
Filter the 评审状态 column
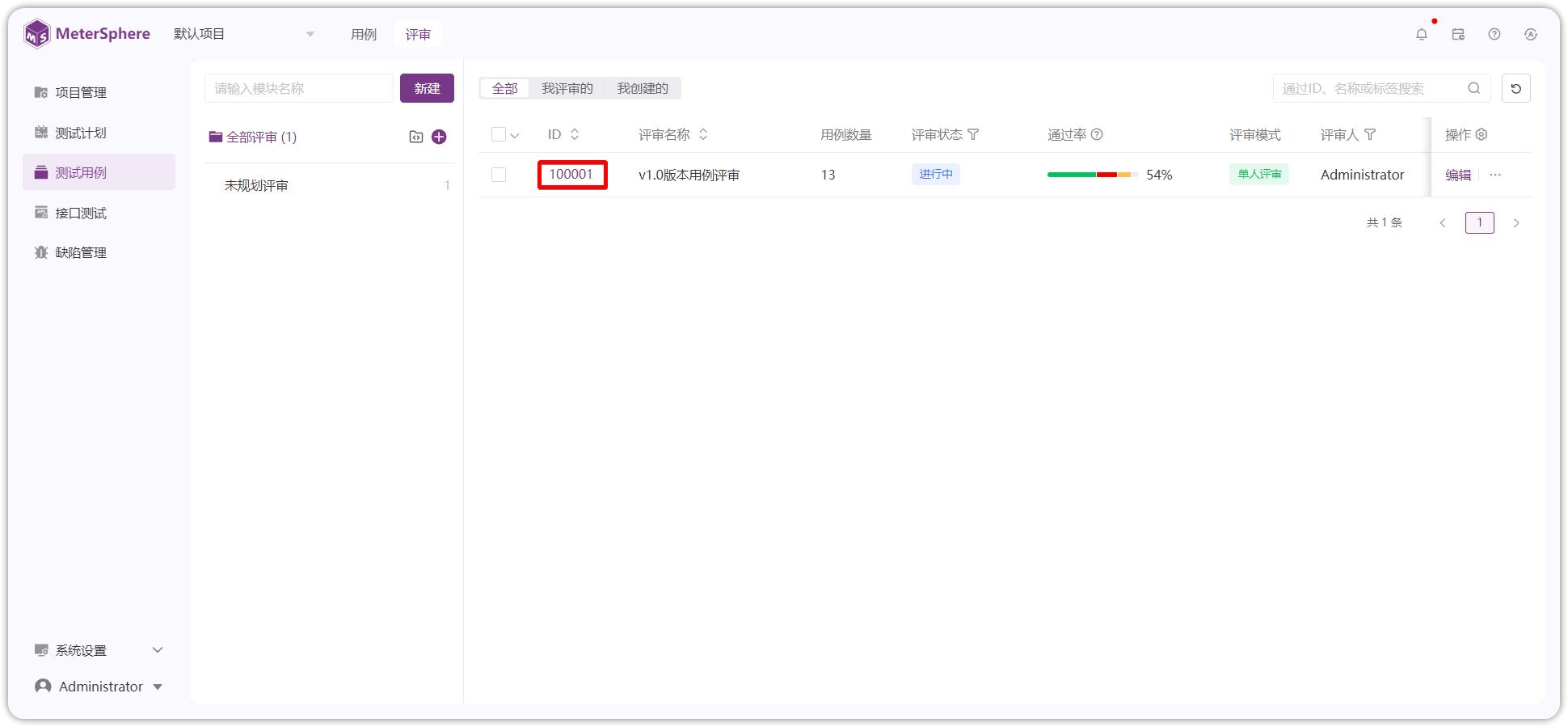(973, 134)
